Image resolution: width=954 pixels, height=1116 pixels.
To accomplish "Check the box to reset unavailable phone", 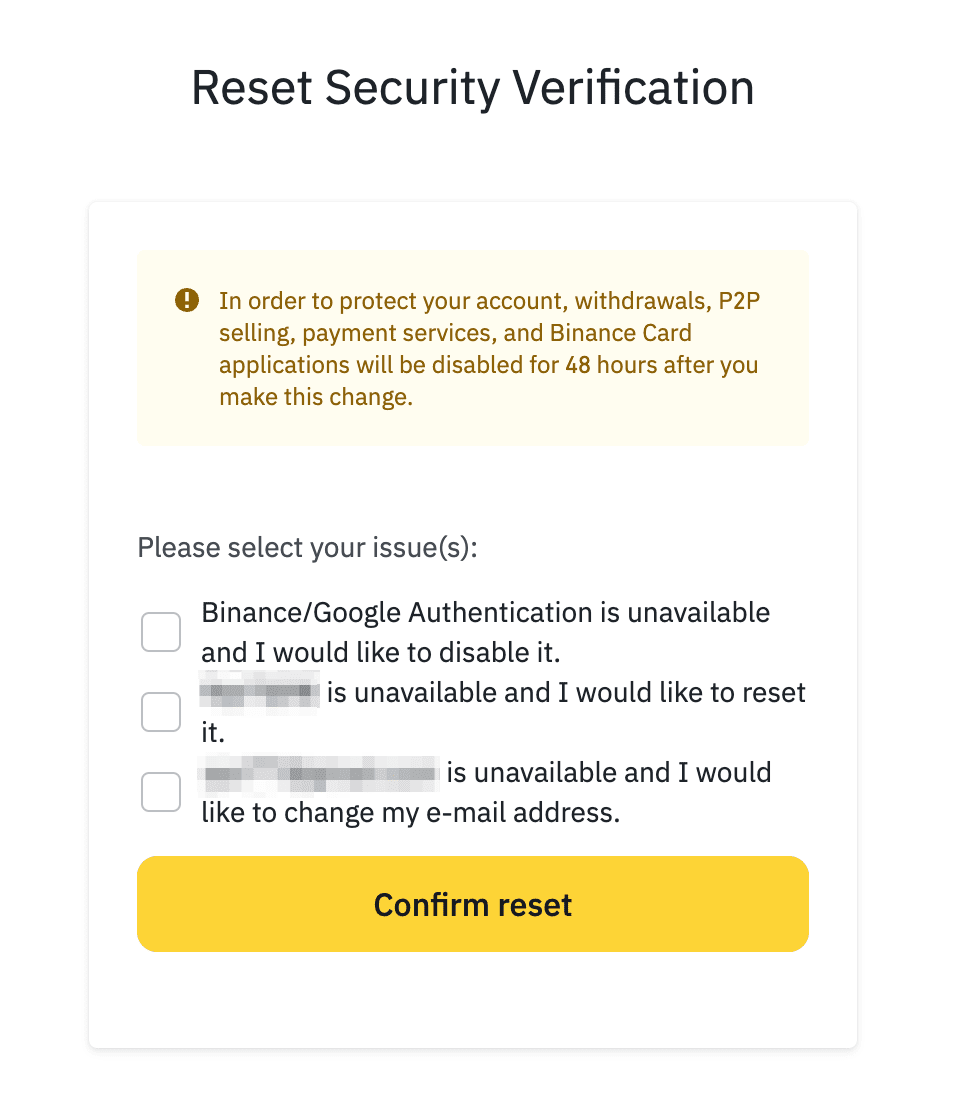I will click(161, 712).
